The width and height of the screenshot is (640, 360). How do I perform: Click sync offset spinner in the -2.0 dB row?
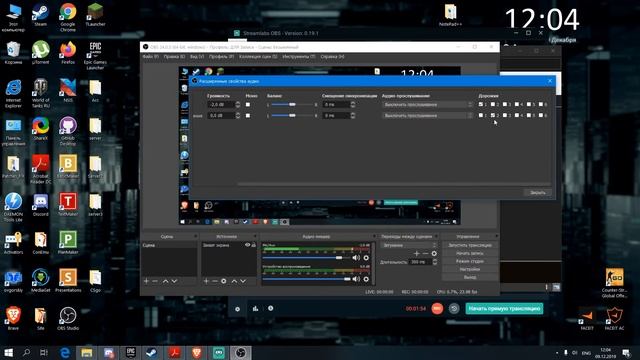tap(353, 104)
